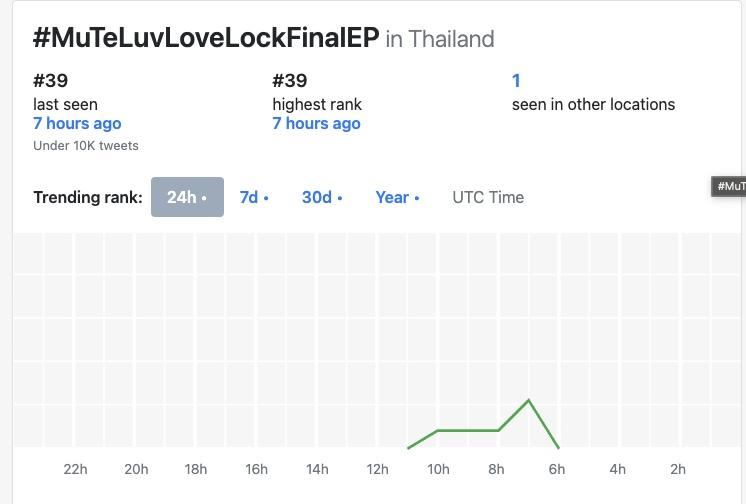
Task: Open the '1' other locations count link
Action: pos(516,81)
